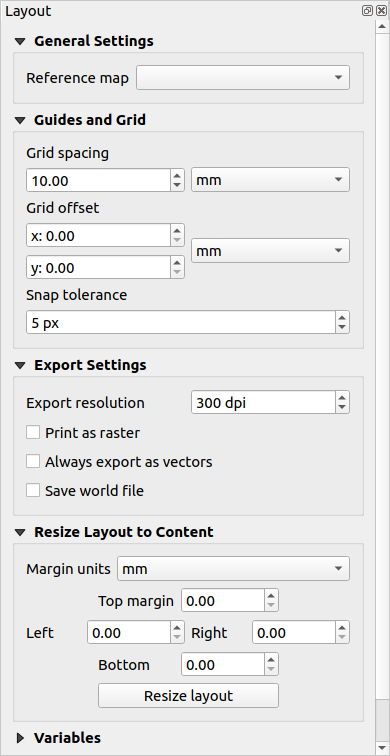Click the Snap tolerance field
Viewport: 390px width, 756px height.
(x=181, y=323)
